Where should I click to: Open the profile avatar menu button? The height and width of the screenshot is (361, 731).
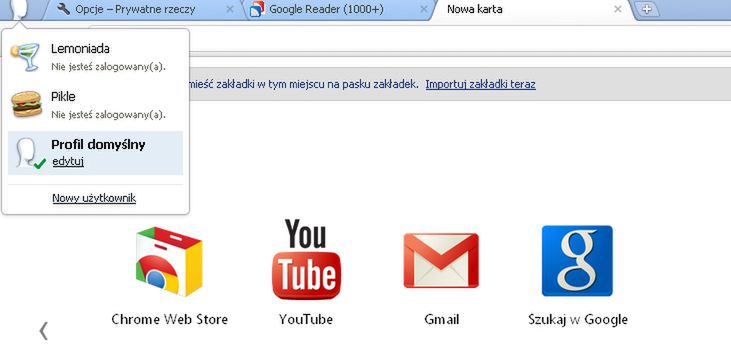point(20,10)
